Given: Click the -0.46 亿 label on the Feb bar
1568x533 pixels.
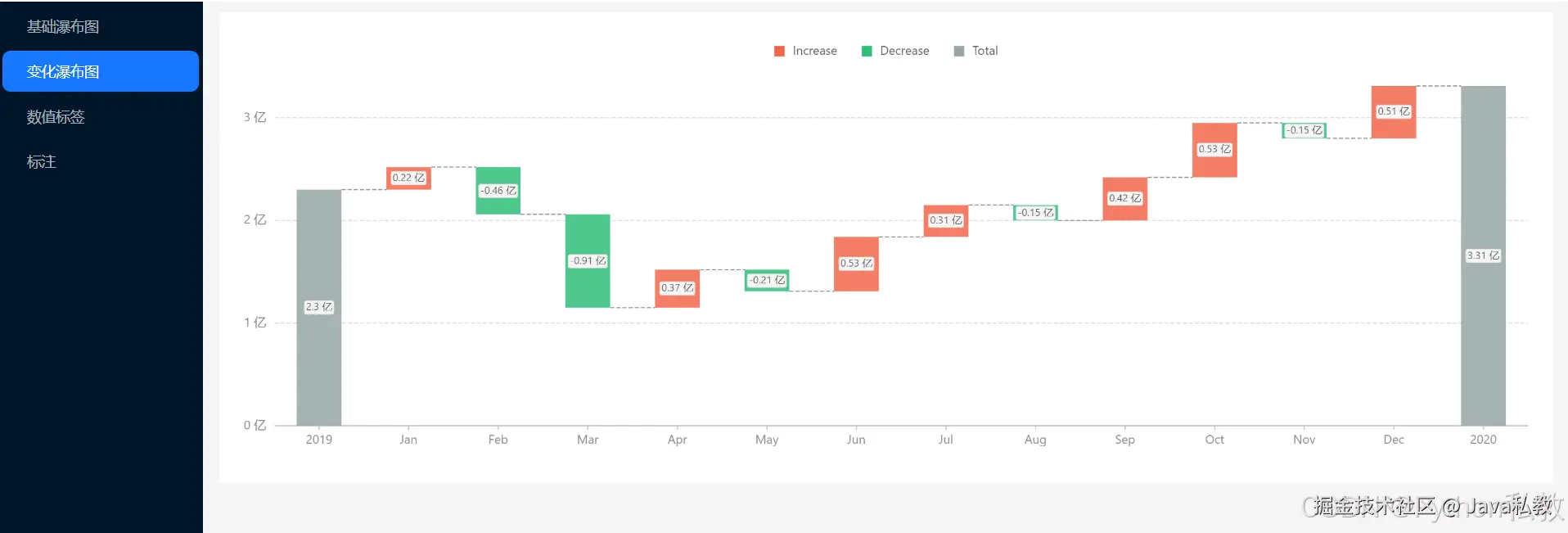Looking at the screenshot, I should point(498,191).
